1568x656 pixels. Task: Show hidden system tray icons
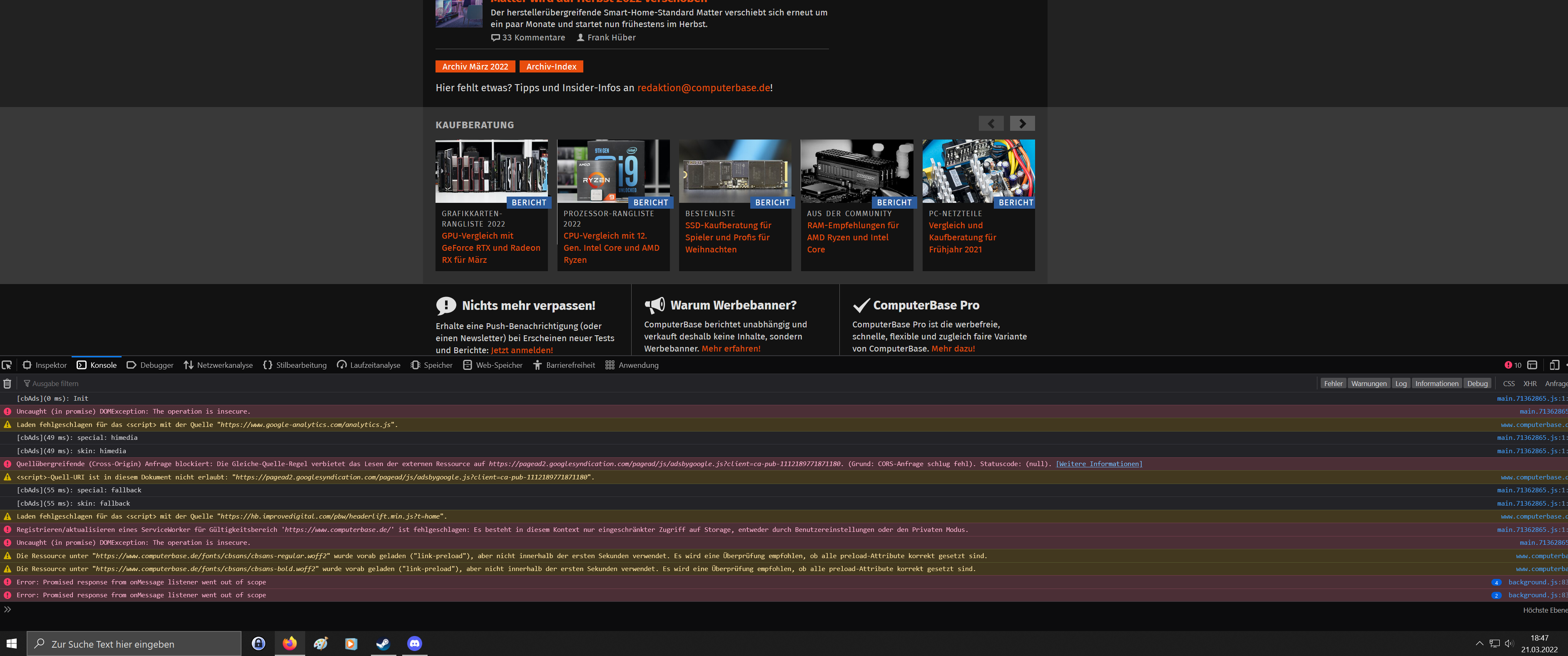tap(1479, 643)
